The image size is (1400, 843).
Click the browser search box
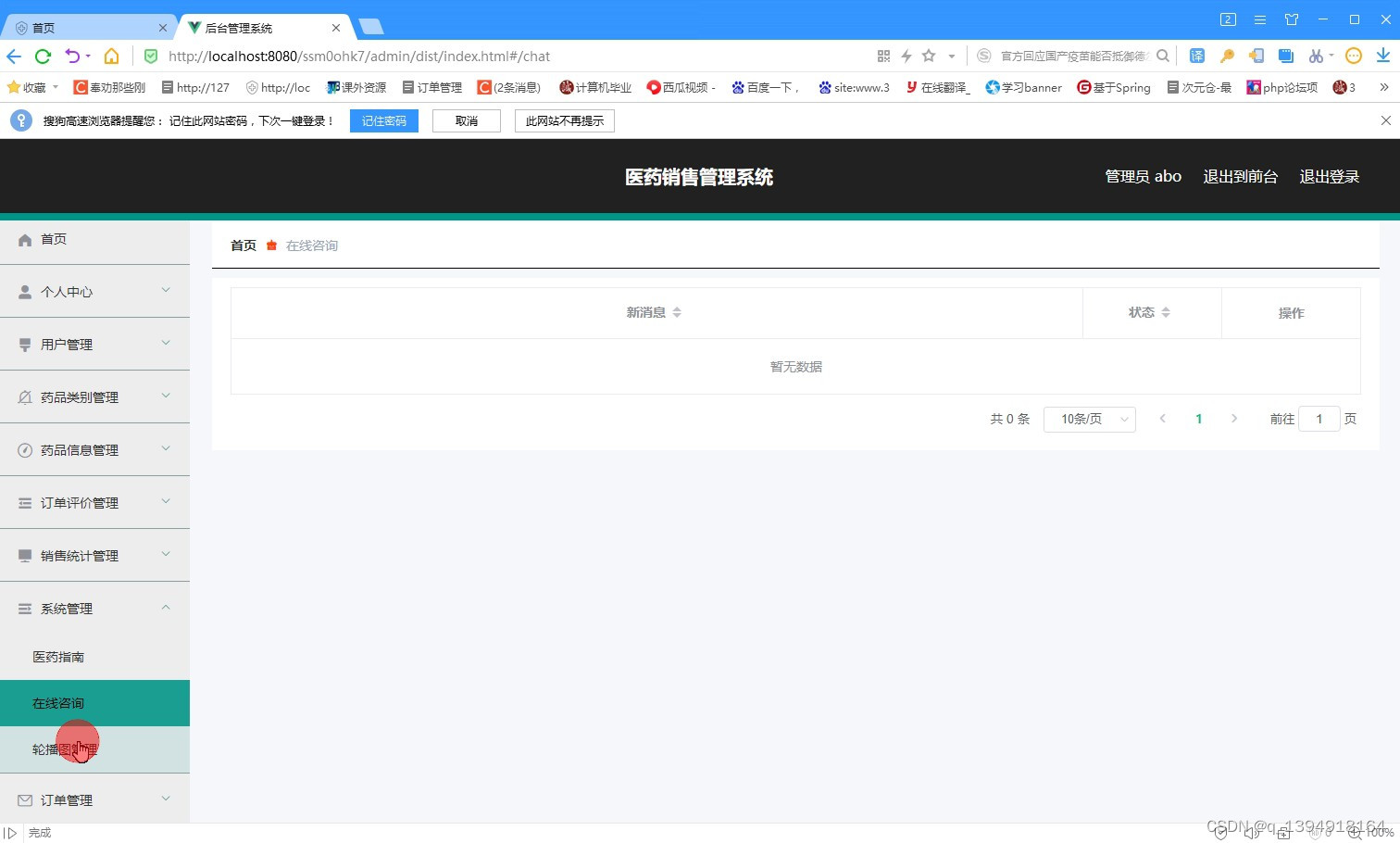click(1074, 57)
